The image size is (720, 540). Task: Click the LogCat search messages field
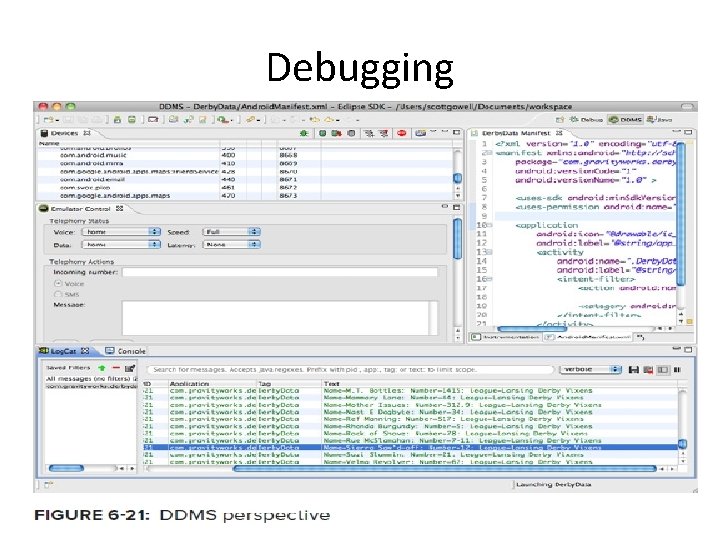(350, 370)
